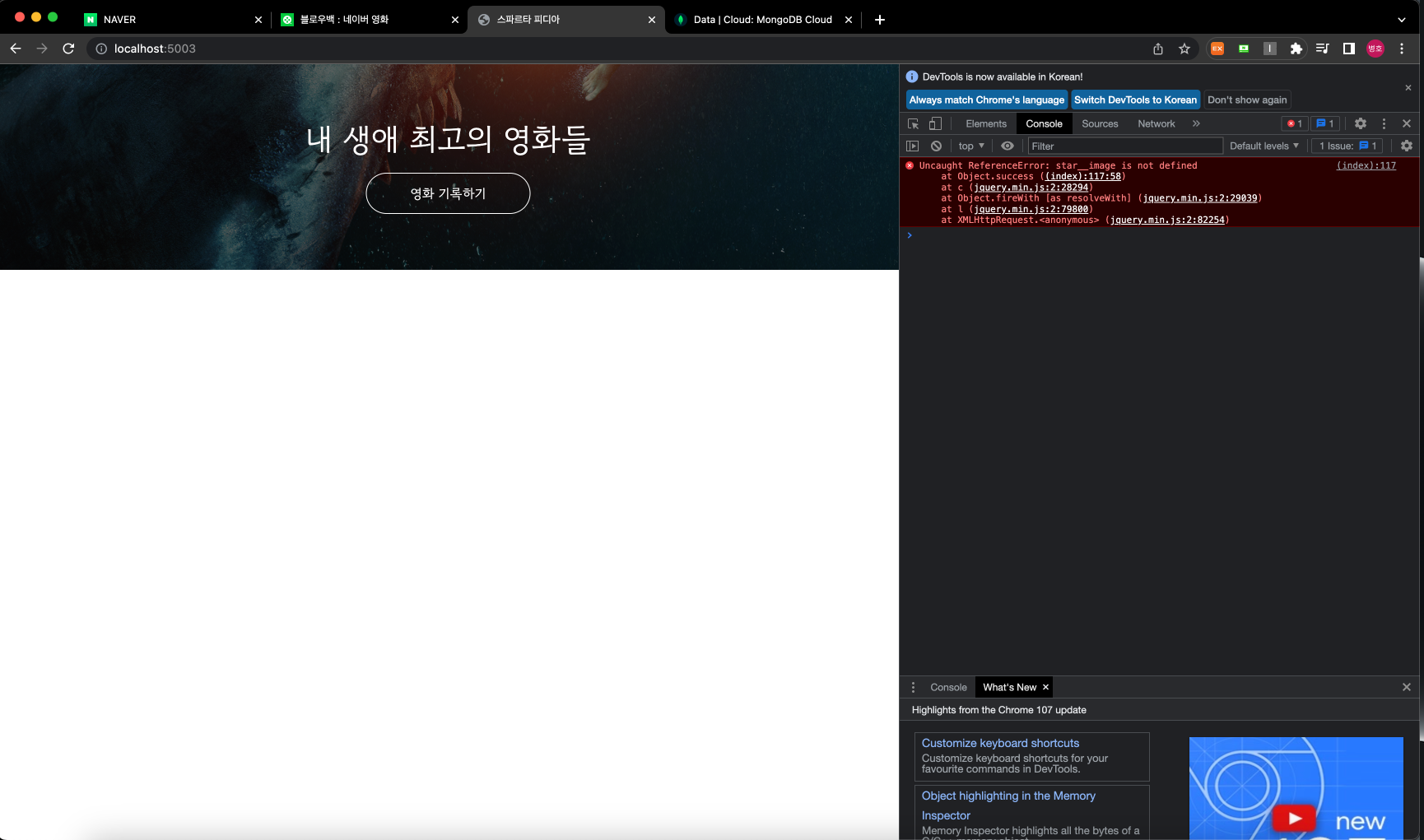The width and height of the screenshot is (1424, 840).
Task: Open the Chrome profile avatar
Action: coord(1375,49)
